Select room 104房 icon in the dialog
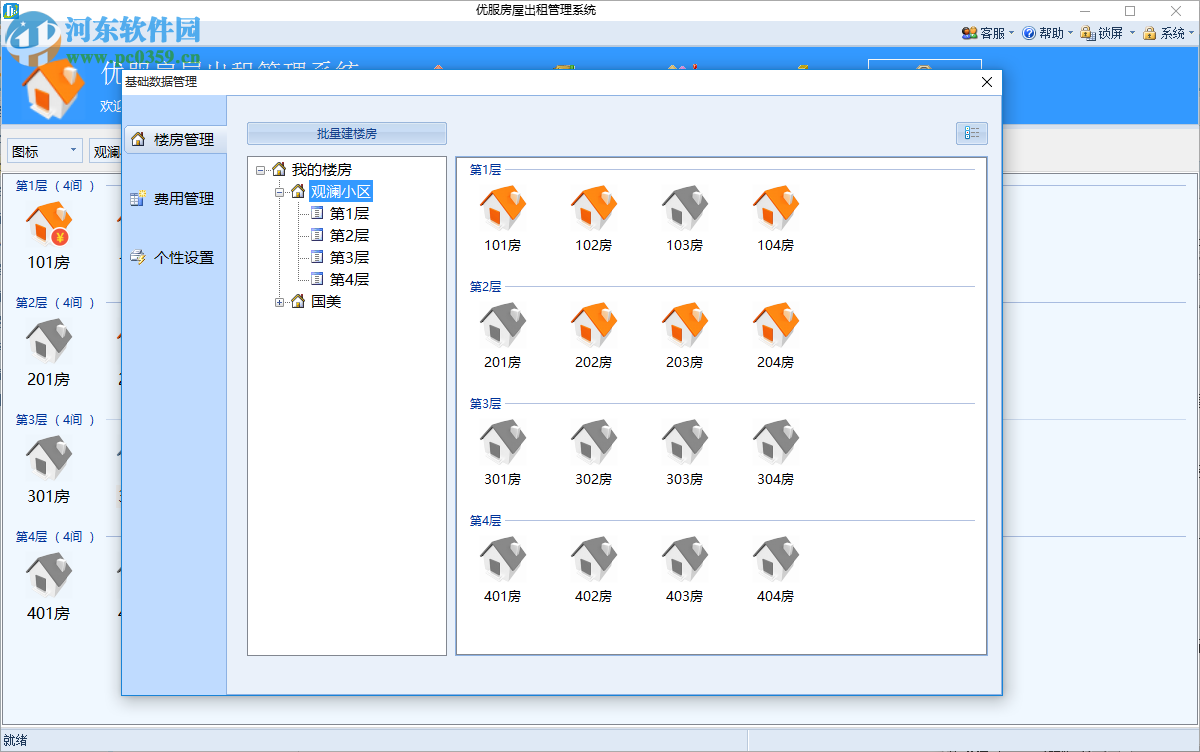The width and height of the screenshot is (1200, 752). [776, 209]
